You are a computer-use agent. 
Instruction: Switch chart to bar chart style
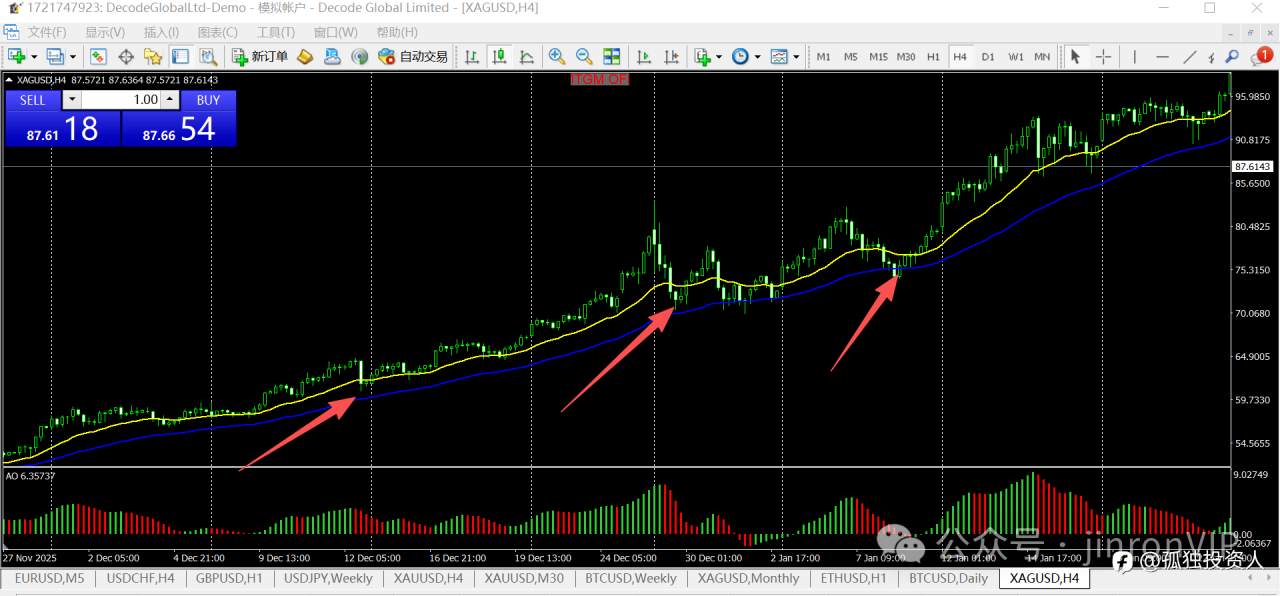[472, 57]
